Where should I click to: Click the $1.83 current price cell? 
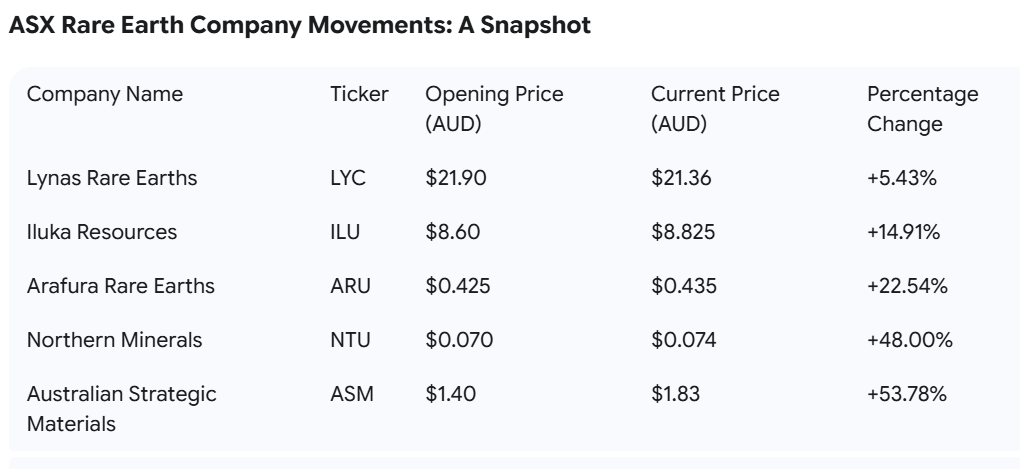point(675,395)
